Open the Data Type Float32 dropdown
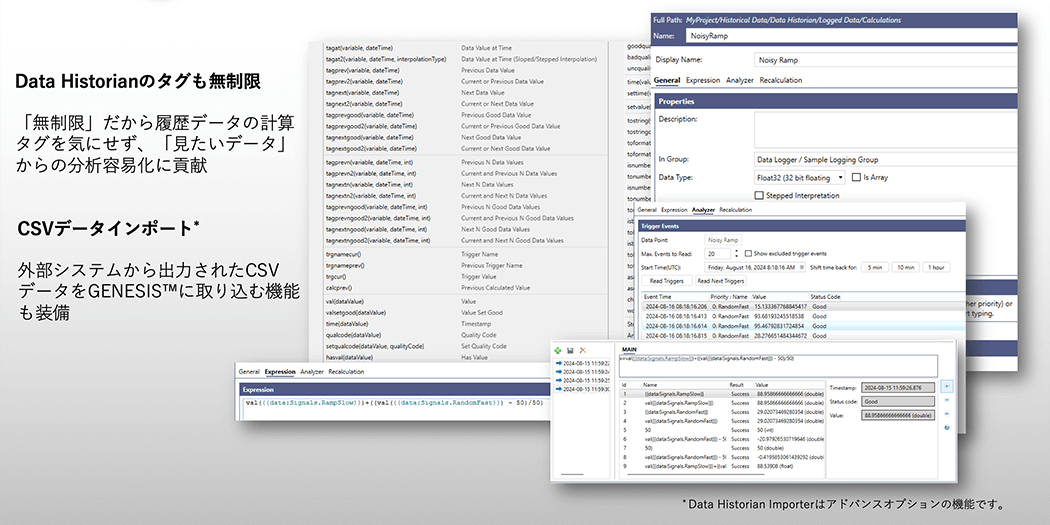The image size is (1050, 525). [x=840, y=177]
